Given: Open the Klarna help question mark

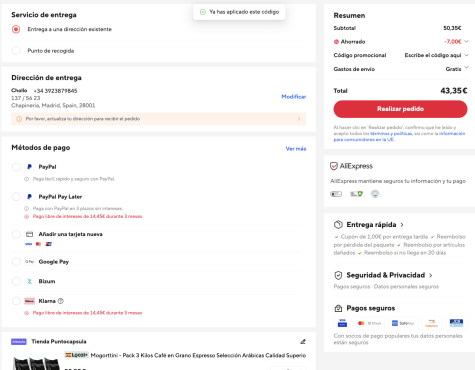Looking at the screenshot, I should 61,301.
